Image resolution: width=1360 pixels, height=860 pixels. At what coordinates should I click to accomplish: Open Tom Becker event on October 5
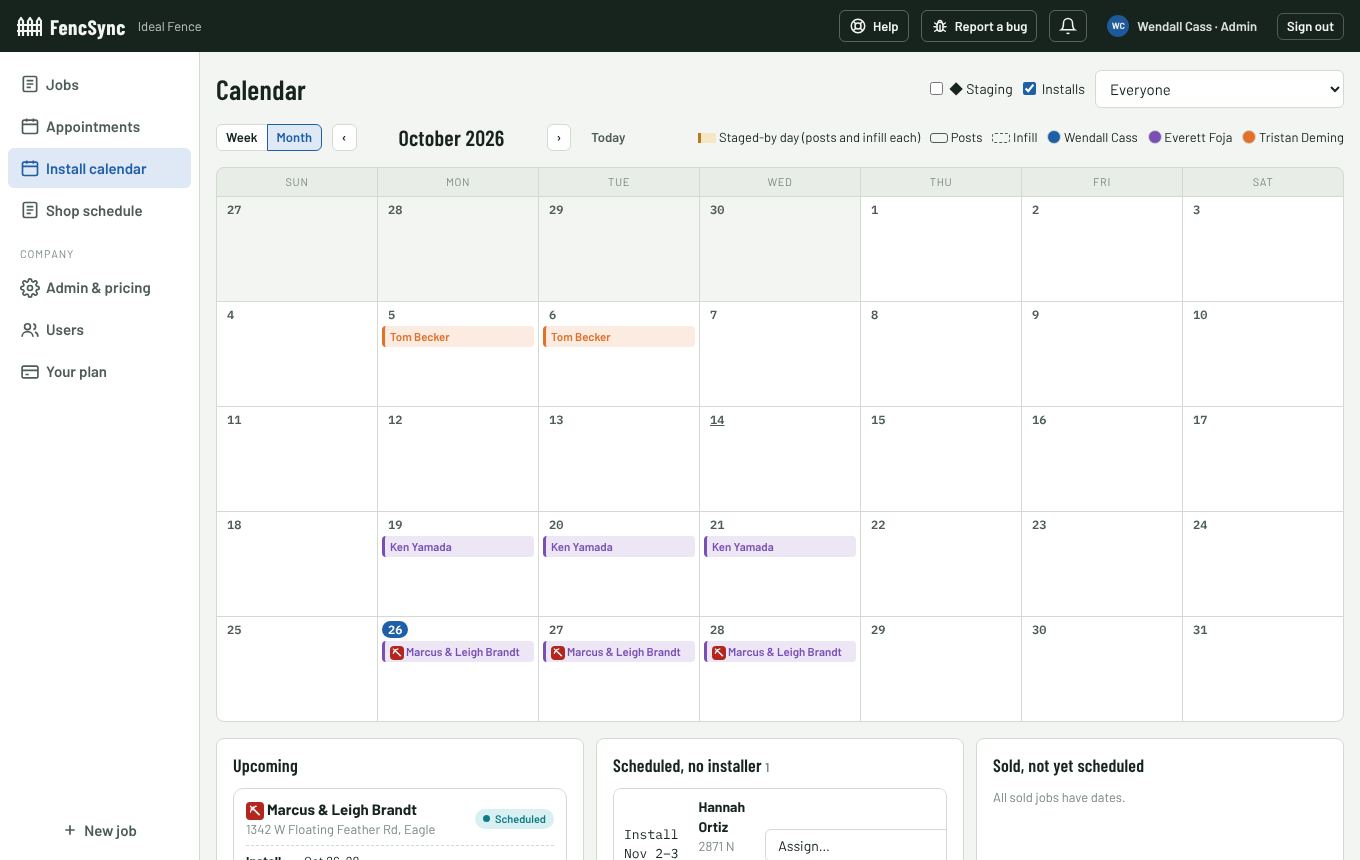pyautogui.click(x=458, y=337)
